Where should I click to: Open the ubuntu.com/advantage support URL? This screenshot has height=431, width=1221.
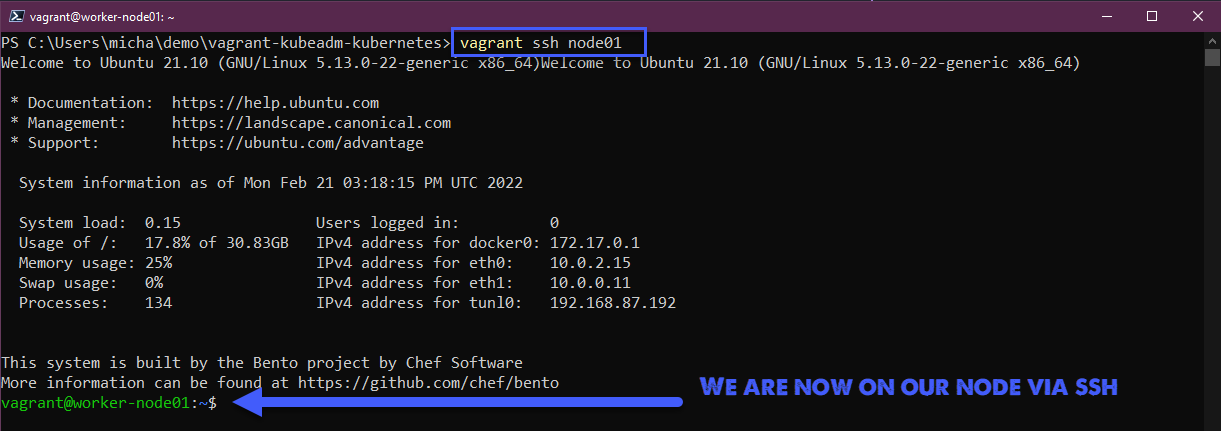click(297, 143)
